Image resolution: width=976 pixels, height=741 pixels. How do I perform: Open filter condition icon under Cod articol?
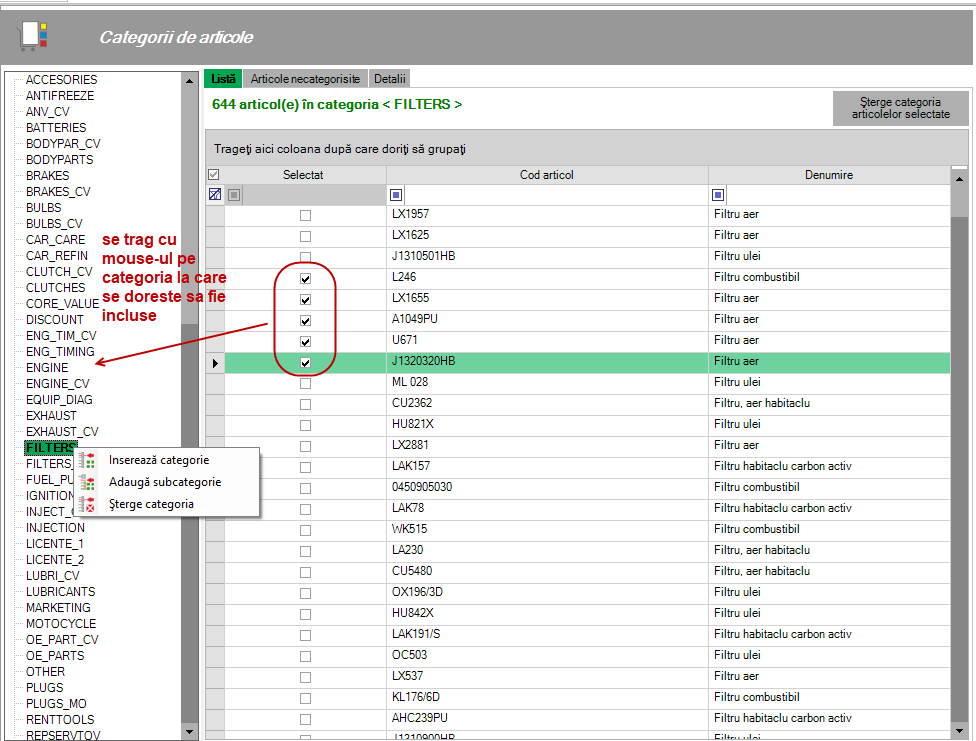(397, 195)
